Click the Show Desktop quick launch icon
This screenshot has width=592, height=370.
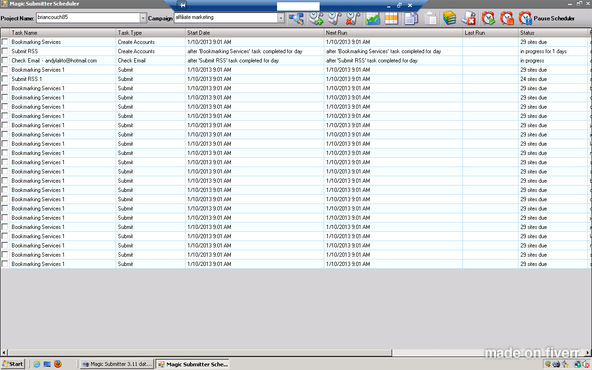click(47, 364)
